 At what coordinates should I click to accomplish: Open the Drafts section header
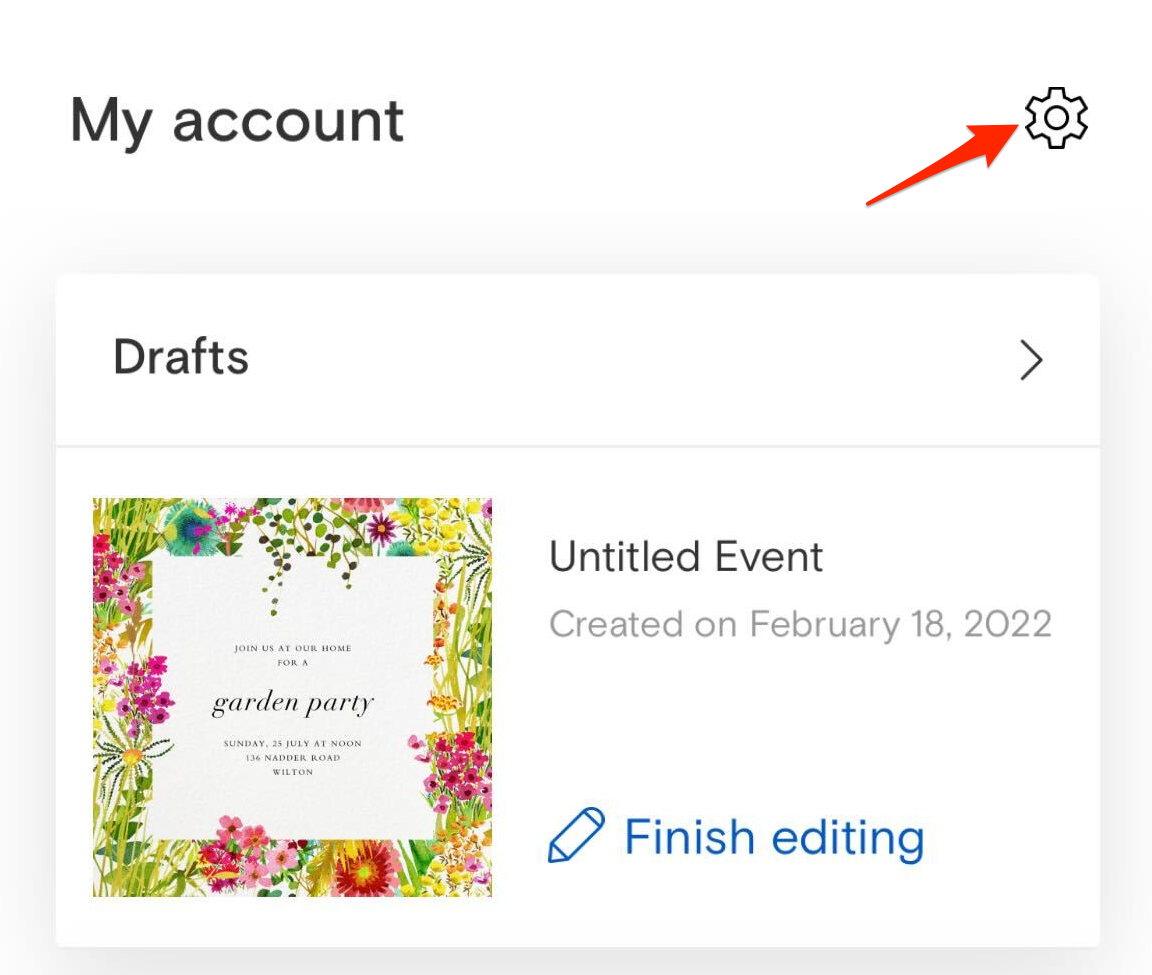click(x=577, y=360)
